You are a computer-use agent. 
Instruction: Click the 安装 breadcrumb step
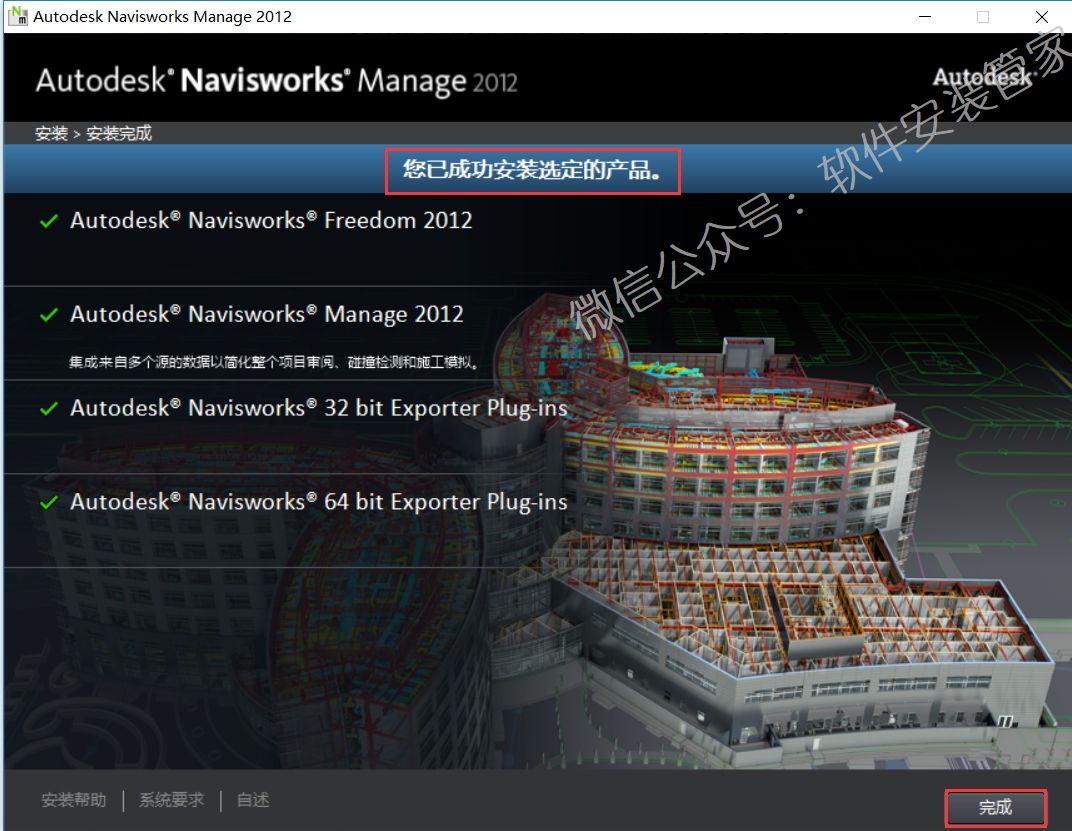(x=51, y=133)
